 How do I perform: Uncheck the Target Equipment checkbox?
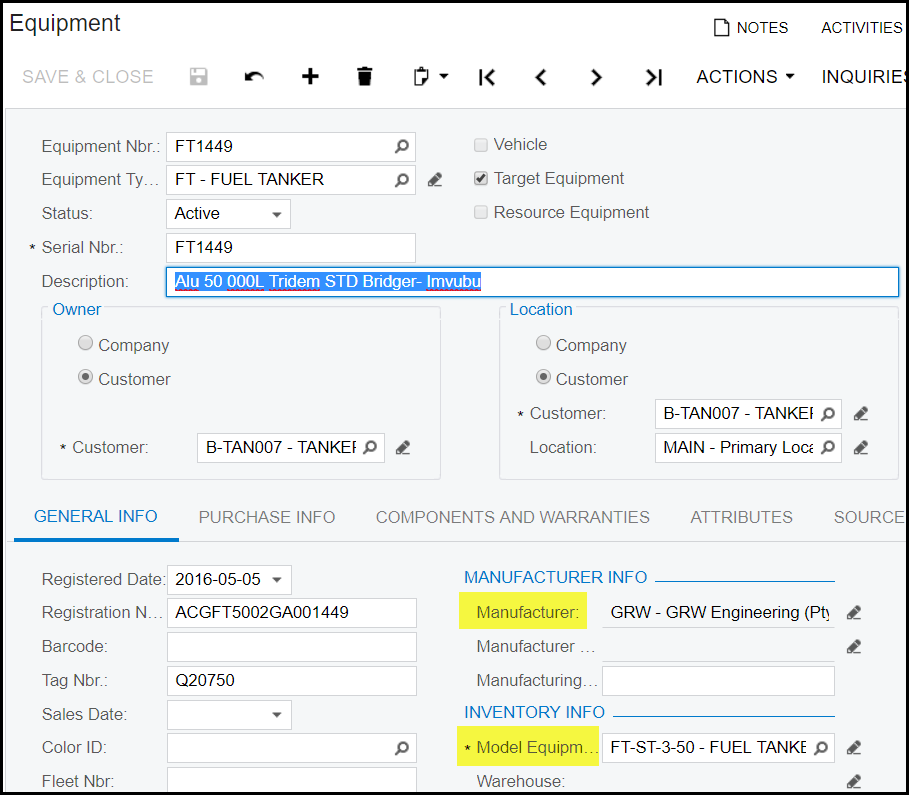[481, 179]
